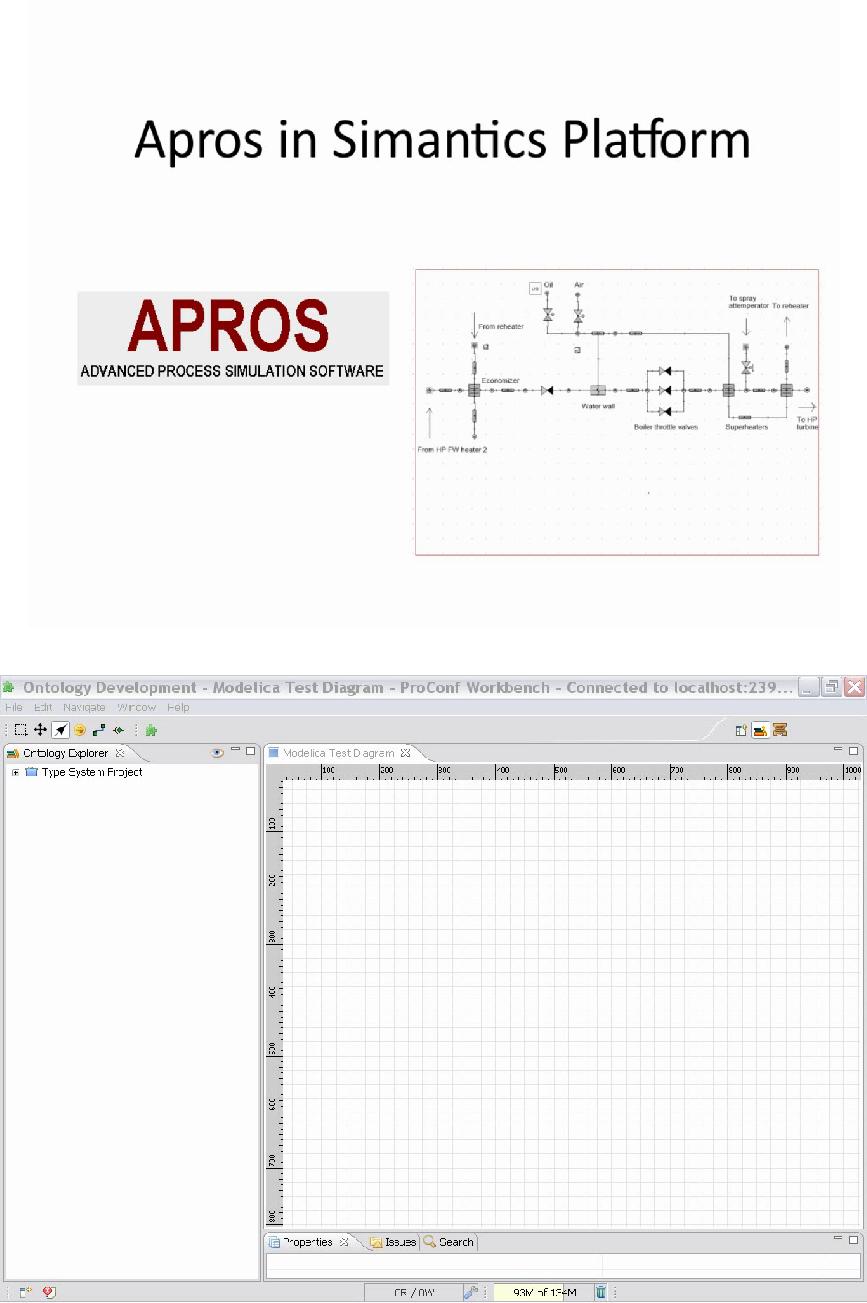Select the Modelica Test Diagram tab

[x=339, y=752]
